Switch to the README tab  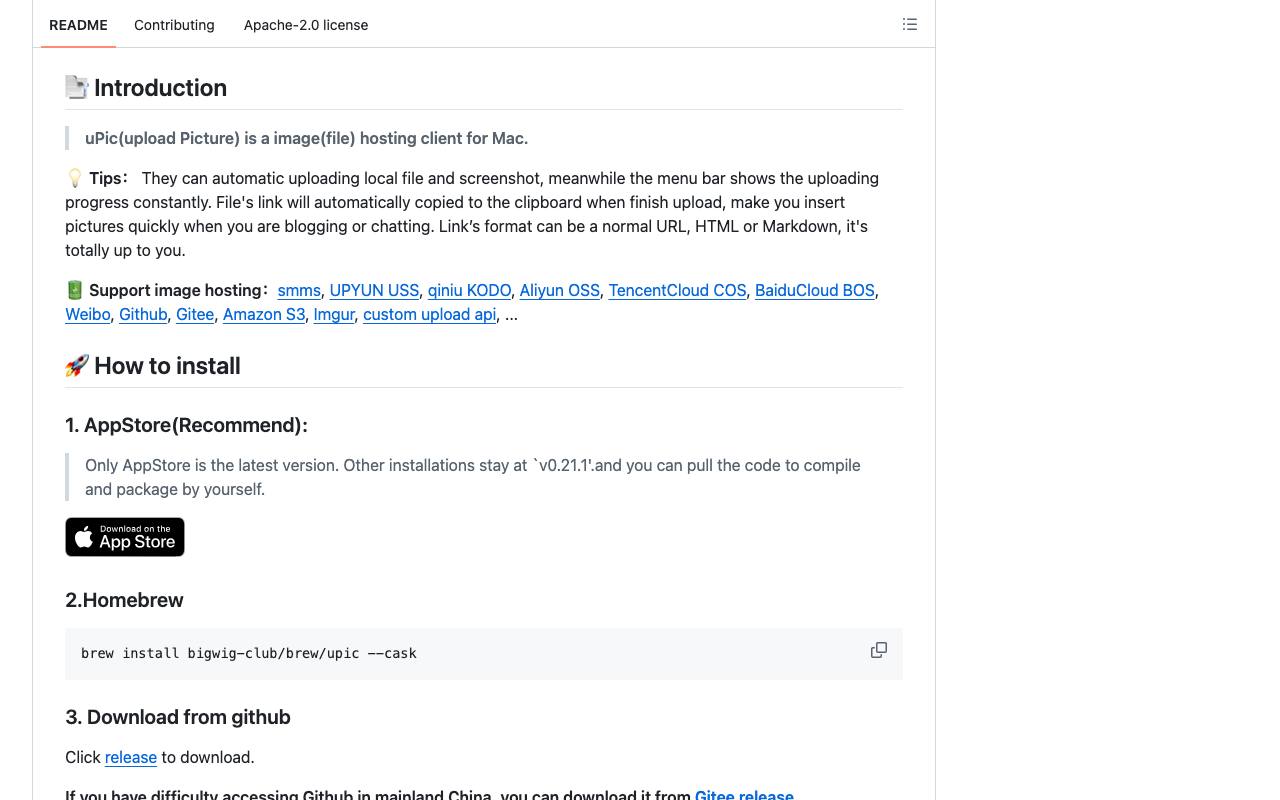tap(78, 25)
